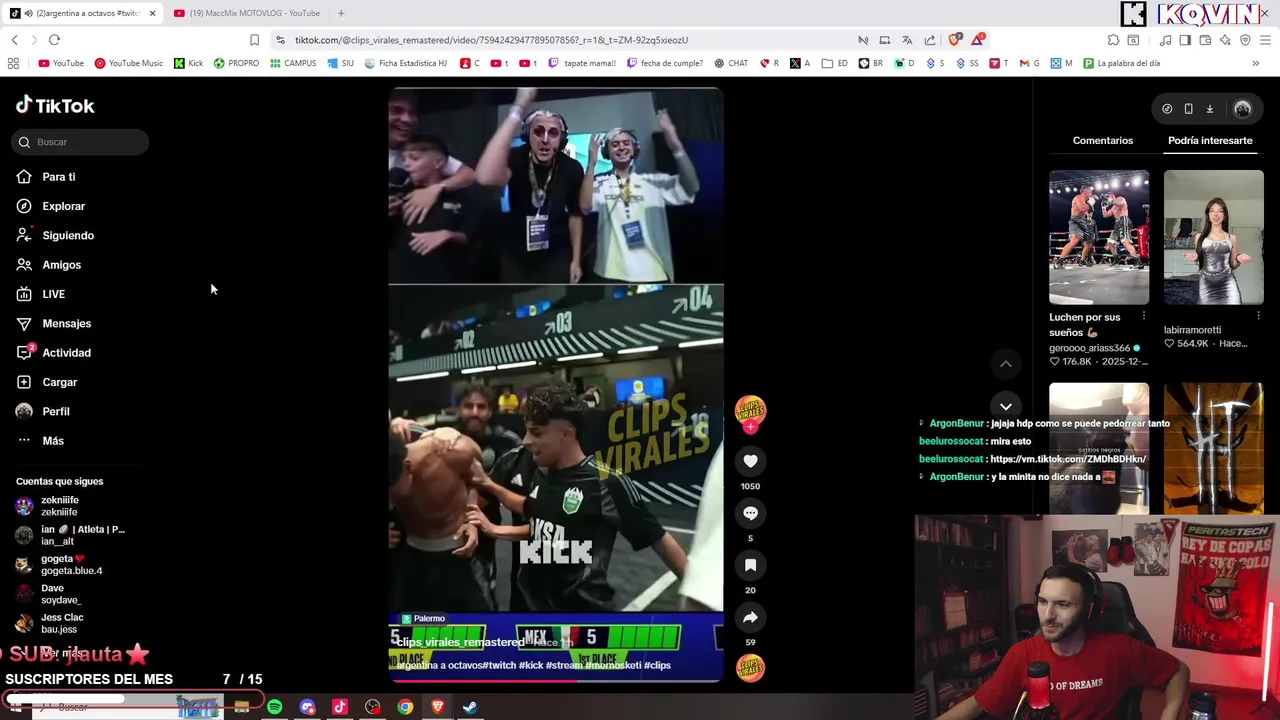Open labirramoretti video thumbnail
The width and height of the screenshot is (1280, 720).
point(1213,237)
